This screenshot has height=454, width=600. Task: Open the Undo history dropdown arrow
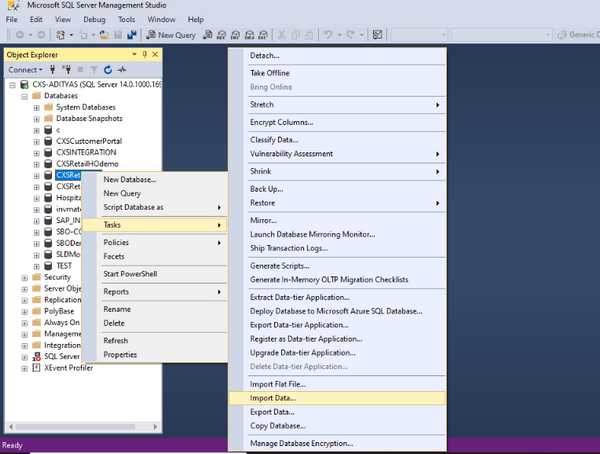pos(339,35)
